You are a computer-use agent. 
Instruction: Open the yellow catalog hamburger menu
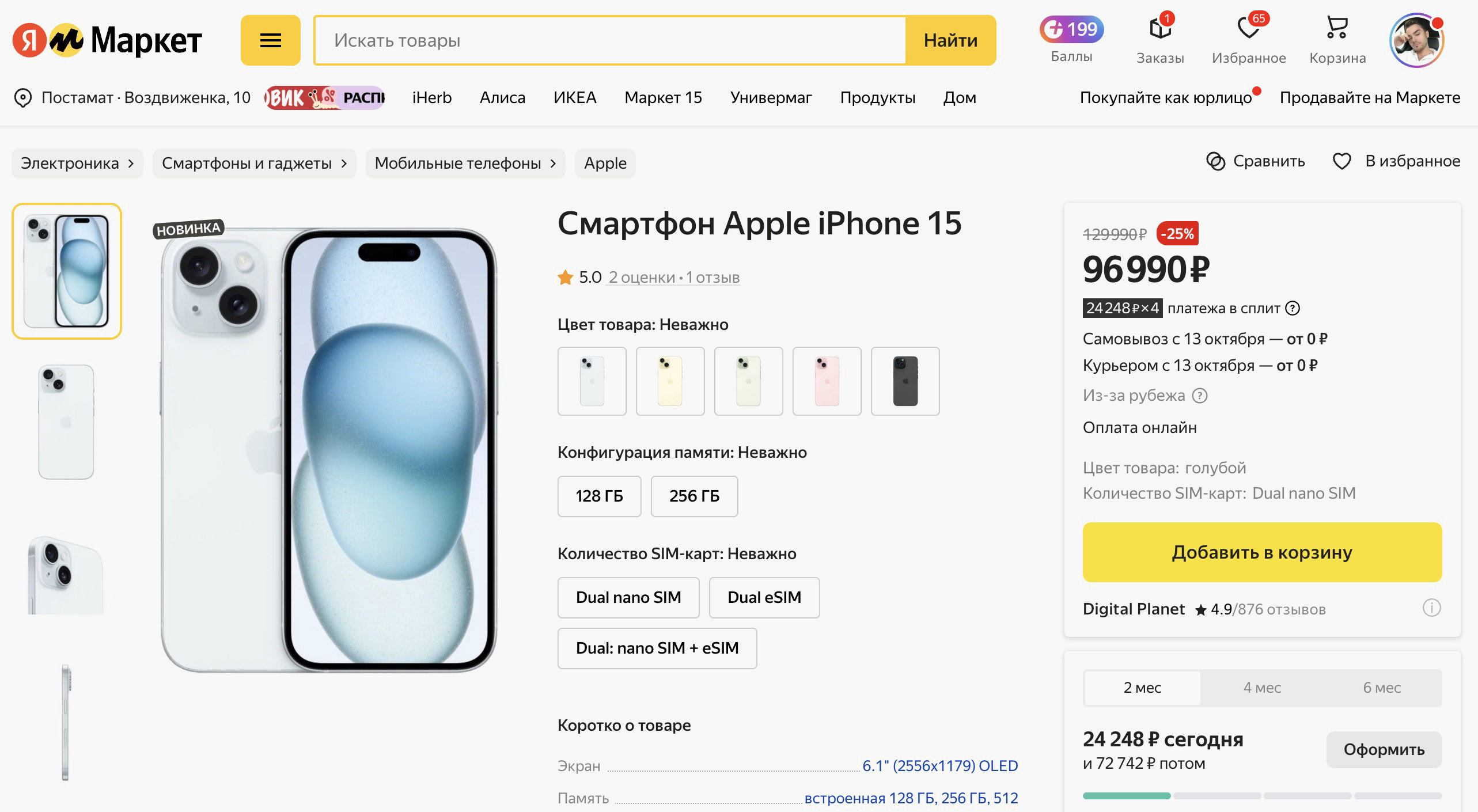pyautogui.click(x=270, y=40)
